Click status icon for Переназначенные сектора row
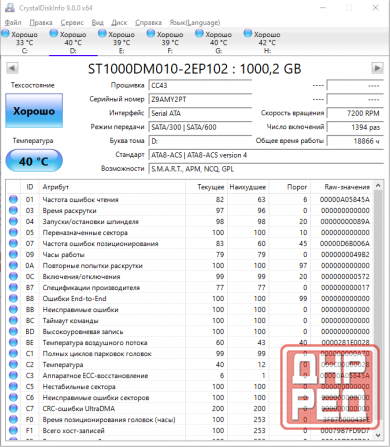Image resolution: width=390 pixels, height=447 pixels. [13, 232]
